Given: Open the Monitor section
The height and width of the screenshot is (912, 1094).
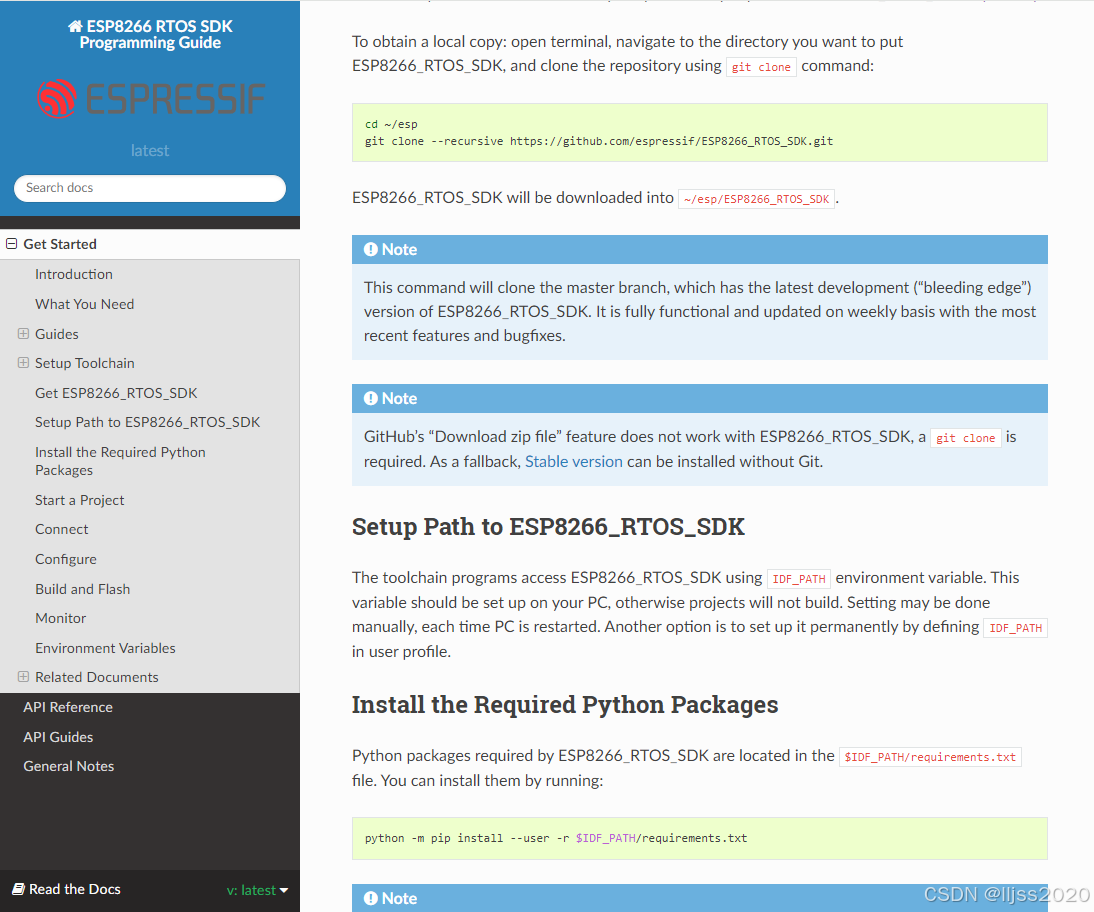Looking at the screenshot, I should coord(61,618).
